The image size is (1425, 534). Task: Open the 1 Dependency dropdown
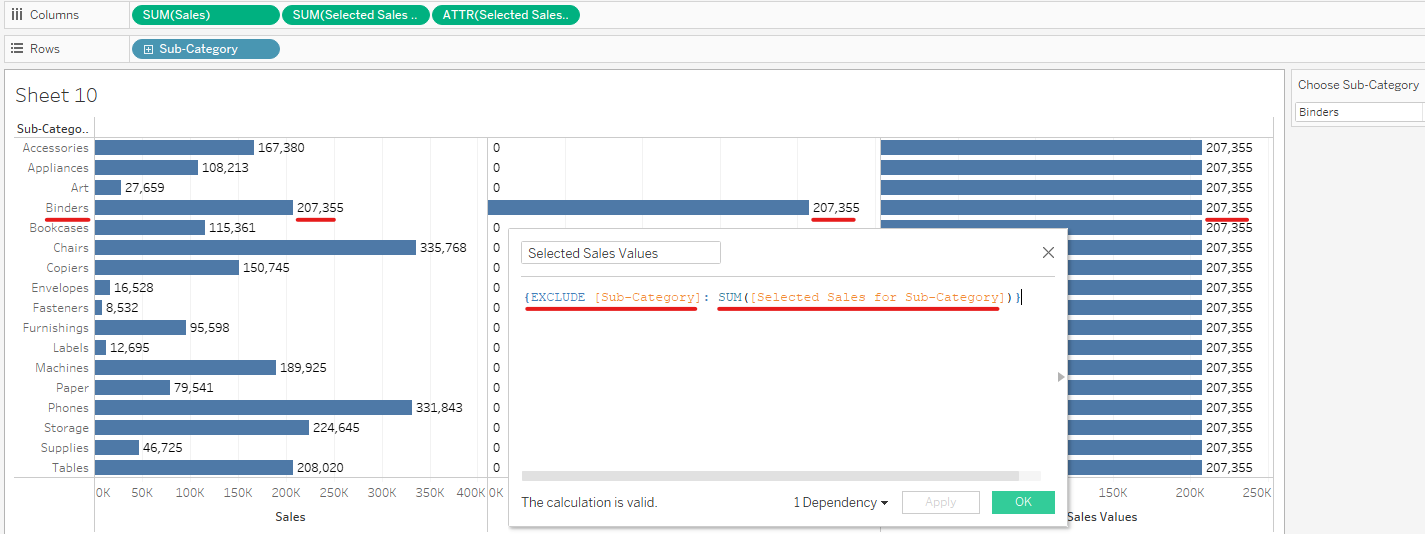click(x=840, y=502)
